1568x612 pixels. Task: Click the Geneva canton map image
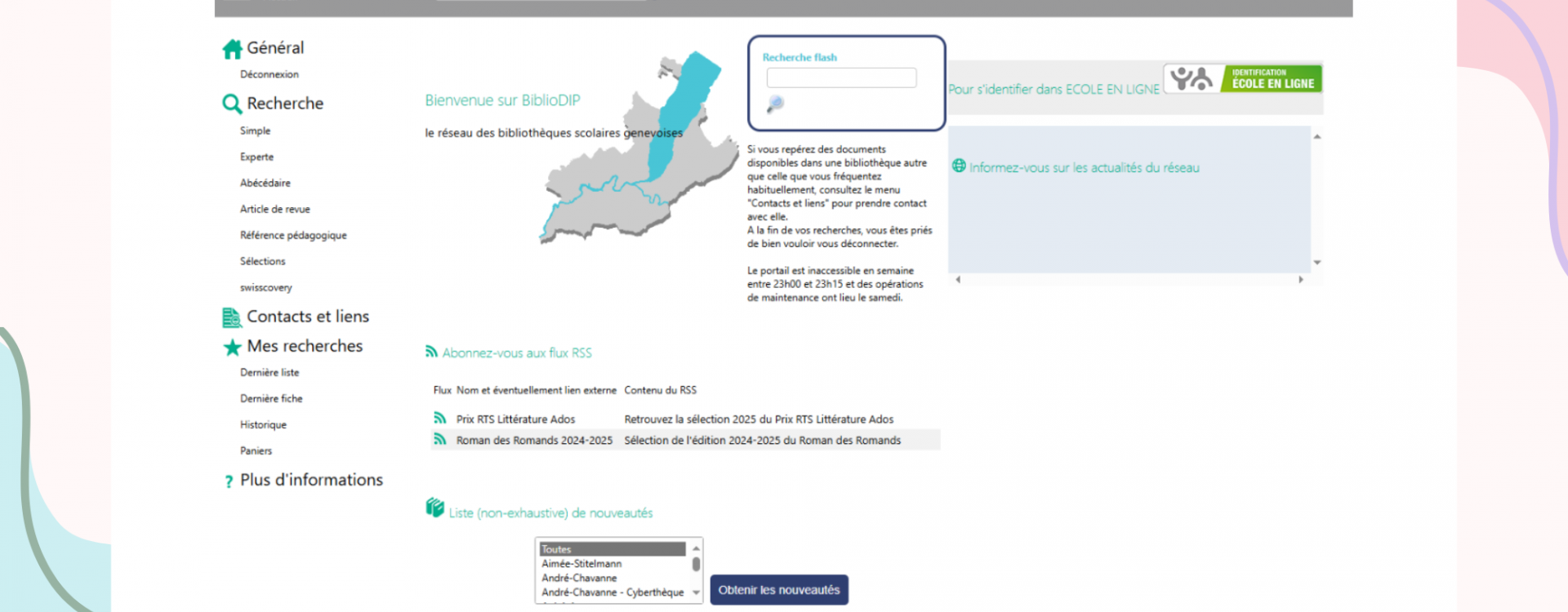[639, 147]
